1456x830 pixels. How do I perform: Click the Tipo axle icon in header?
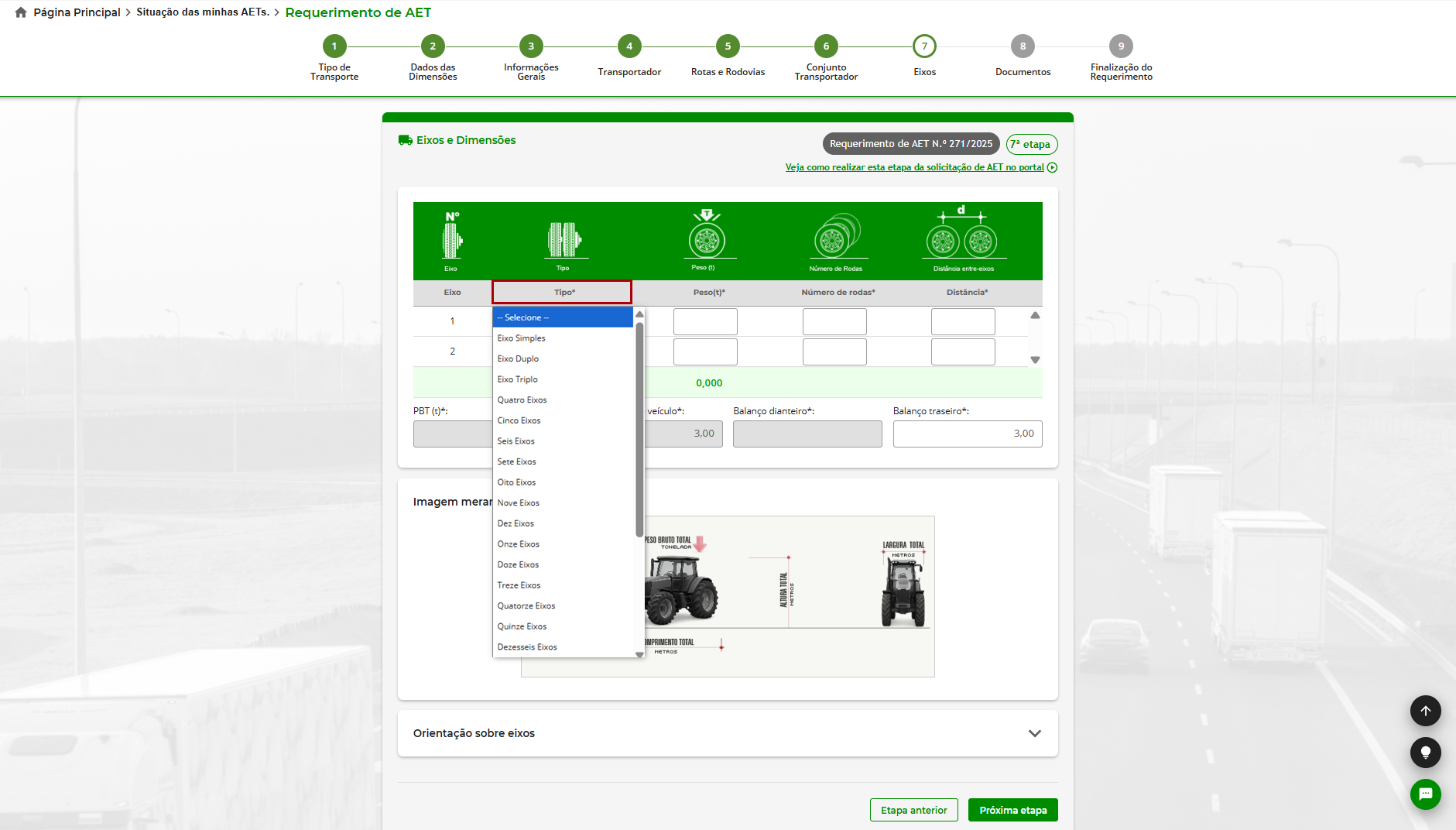click(x=564, y=240)
